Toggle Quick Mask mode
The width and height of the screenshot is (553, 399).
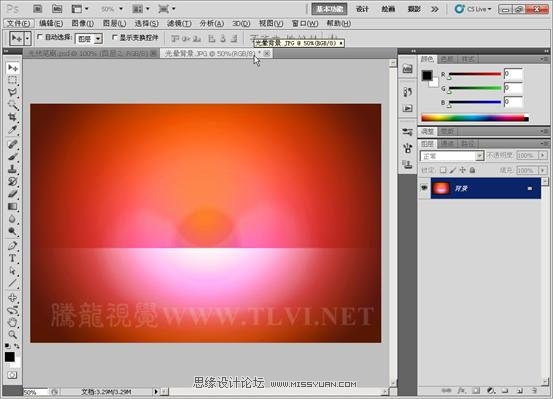point(12,375)
